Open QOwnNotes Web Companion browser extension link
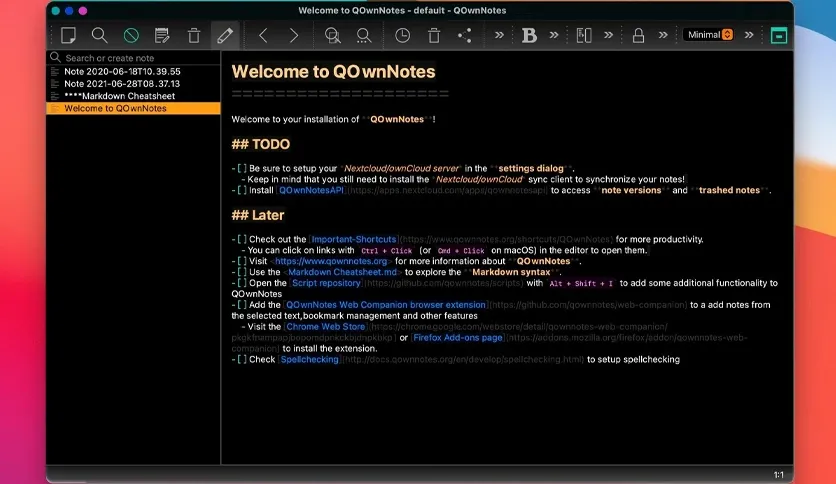Screen dimensions: 836x484 [385, 305]
